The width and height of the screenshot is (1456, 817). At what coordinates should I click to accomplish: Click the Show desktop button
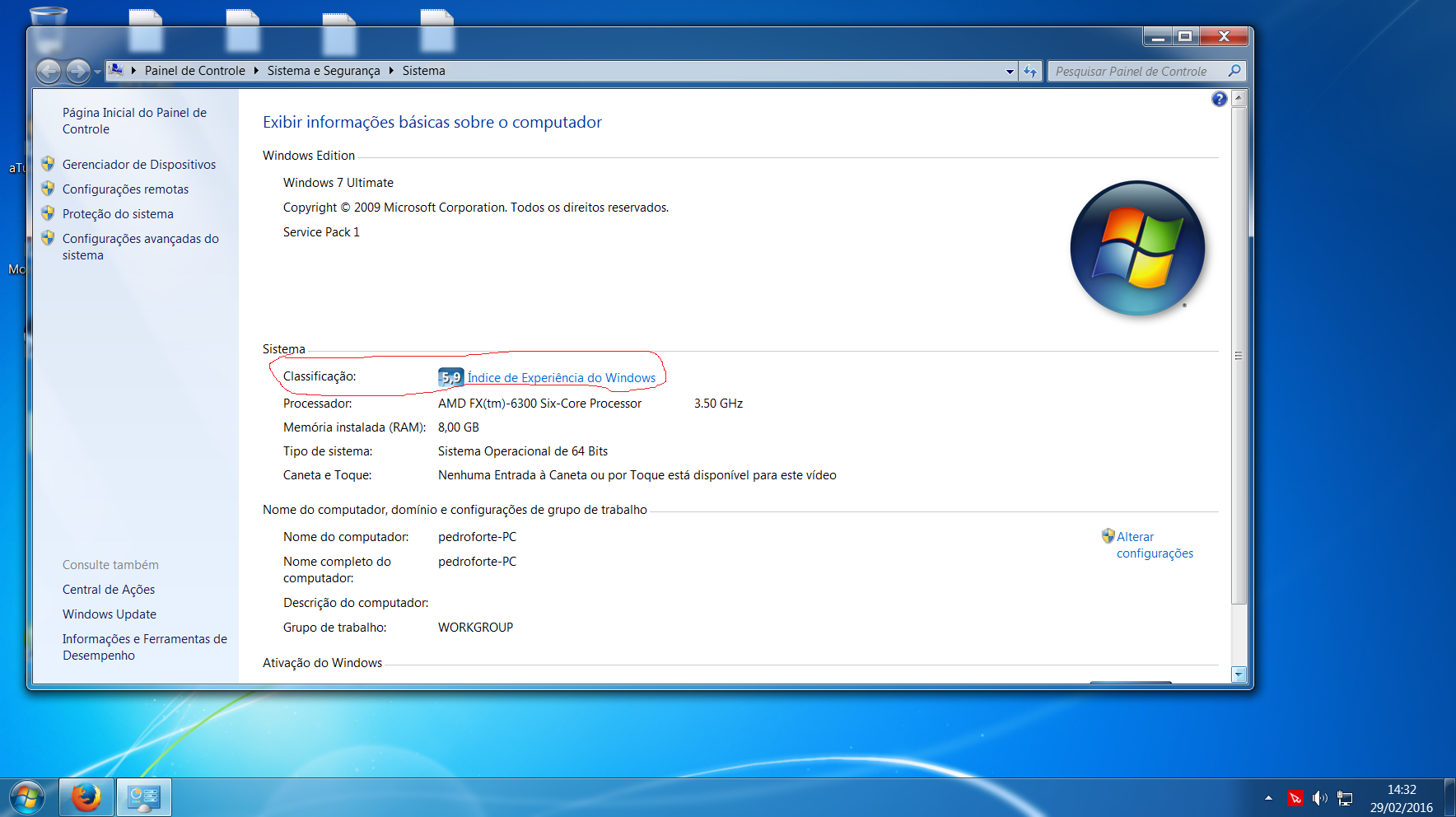[x=1449, y=797]
